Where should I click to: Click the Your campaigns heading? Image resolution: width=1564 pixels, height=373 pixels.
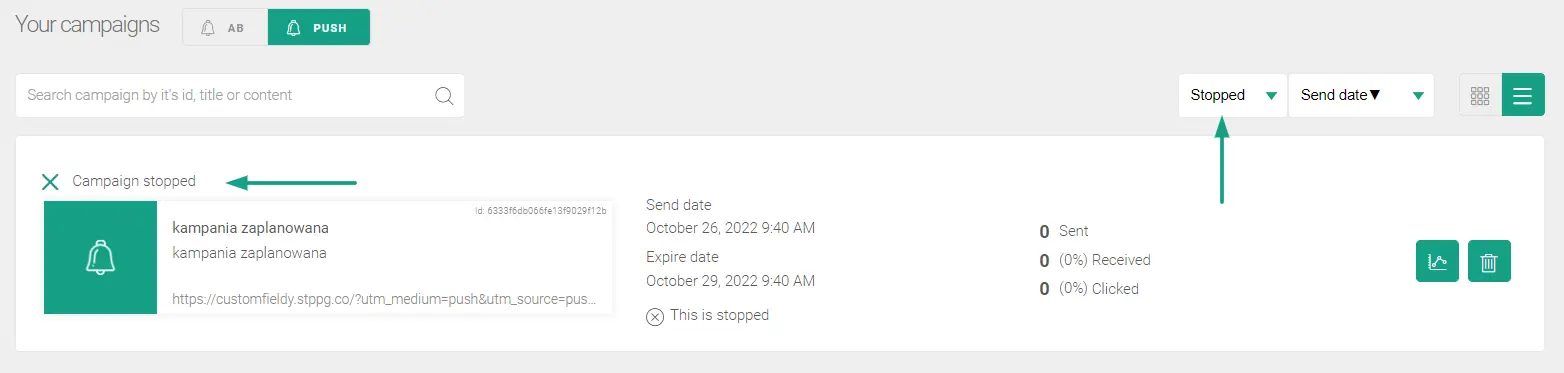click(x=87, y=25)
